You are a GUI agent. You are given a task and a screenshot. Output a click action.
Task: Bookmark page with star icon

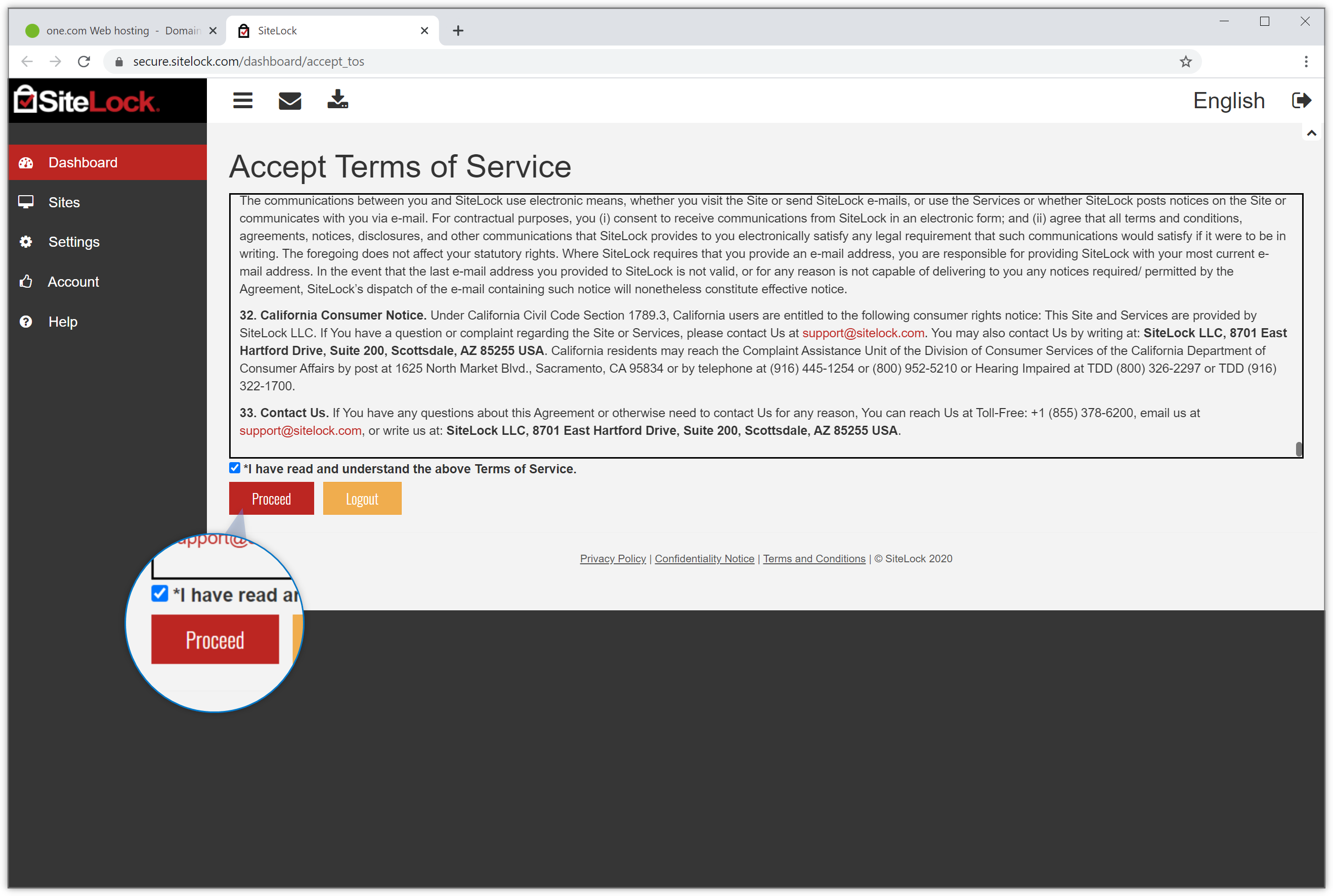click(1185, 62)
